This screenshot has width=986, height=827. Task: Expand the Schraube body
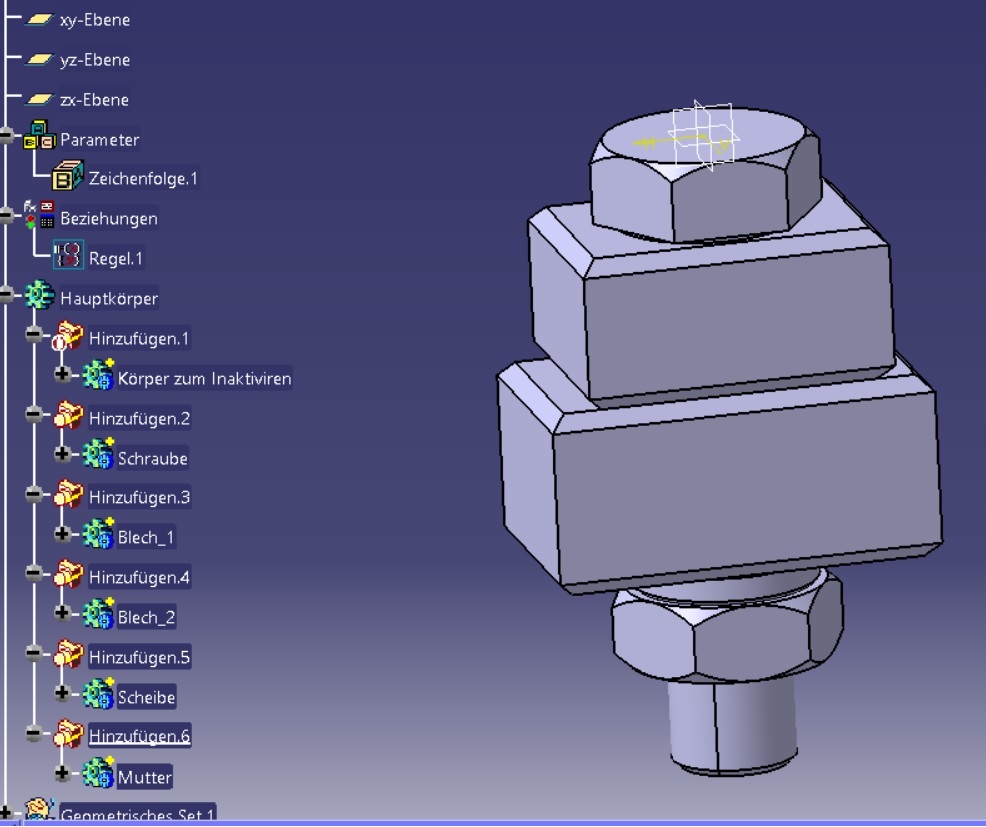(62, 453)
